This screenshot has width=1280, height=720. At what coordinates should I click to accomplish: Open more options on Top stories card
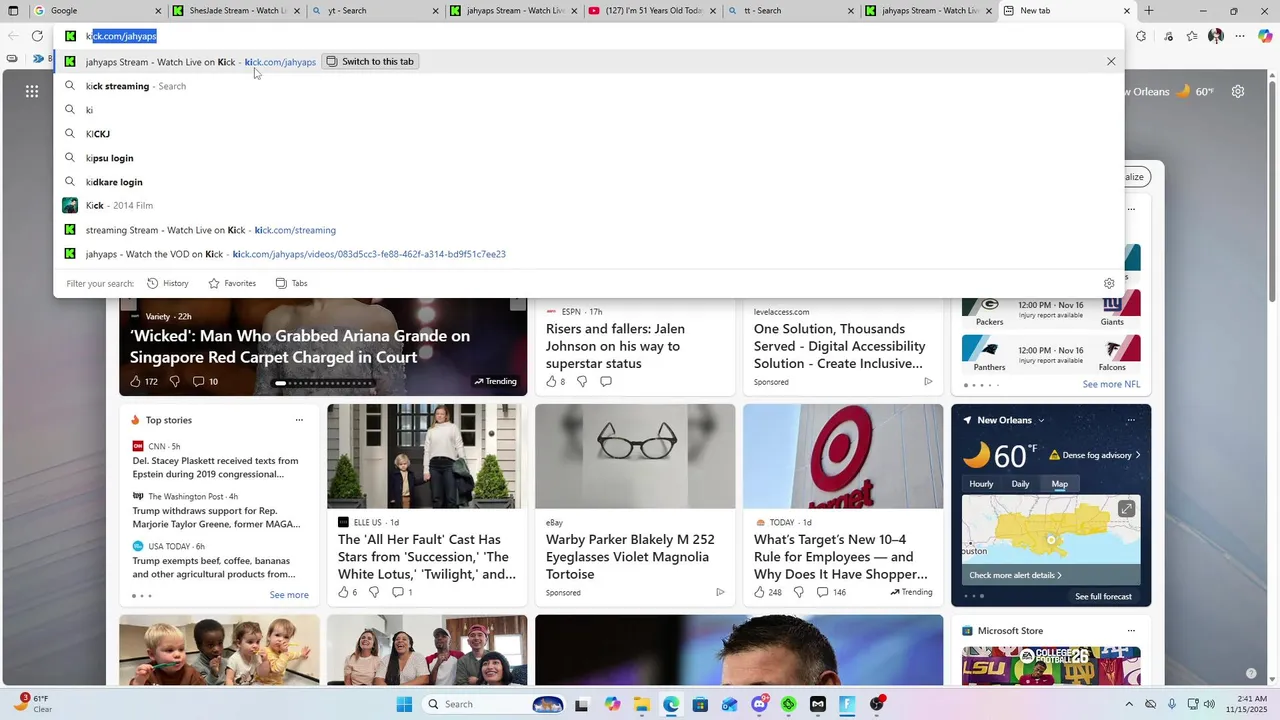(299, 420)
